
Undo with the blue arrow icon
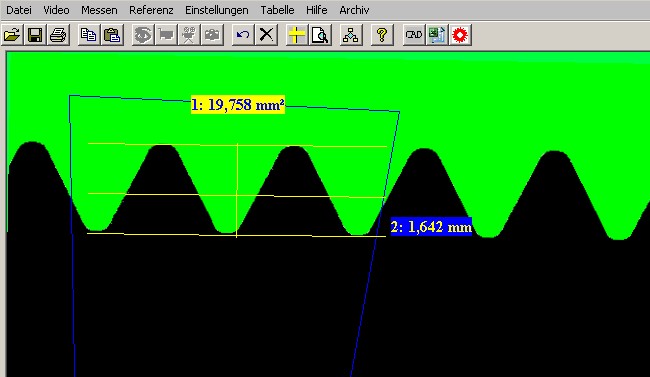click(x=243, y=35)
